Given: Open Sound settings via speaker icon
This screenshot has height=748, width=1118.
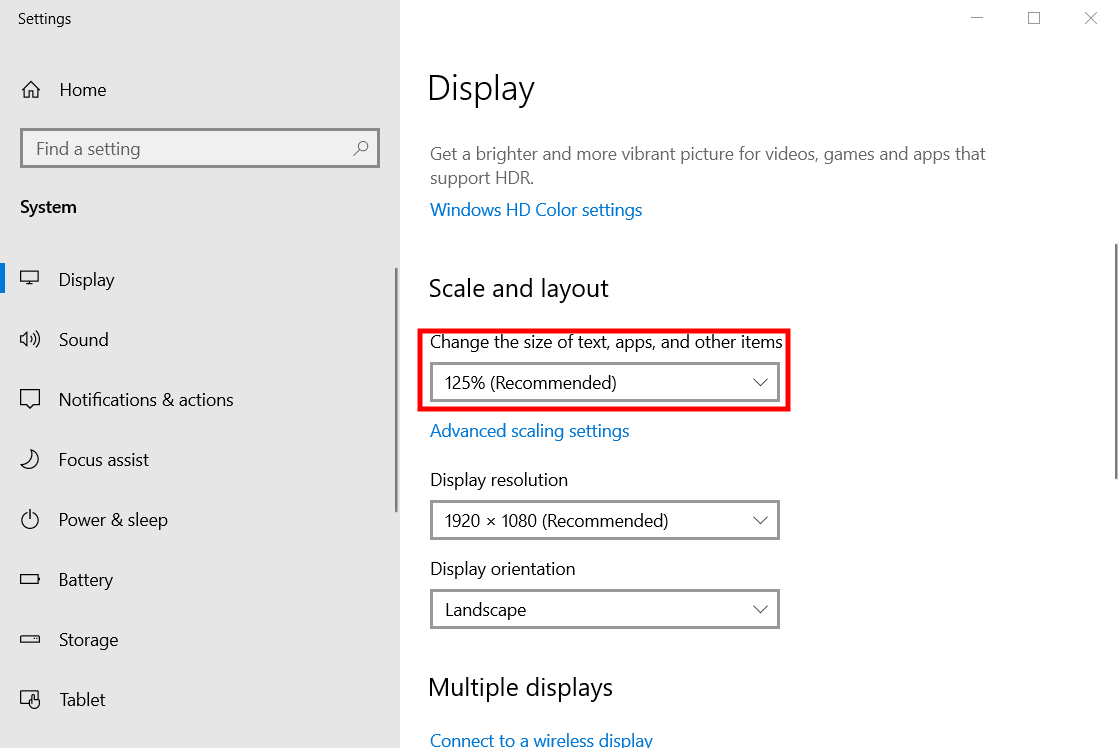Looking at the screenshot, I should (30, 339).
